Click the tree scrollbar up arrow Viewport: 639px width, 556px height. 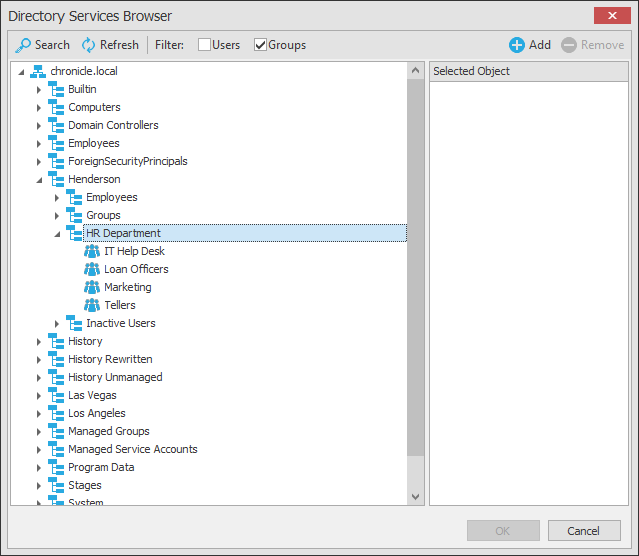[x=415, y=71]
